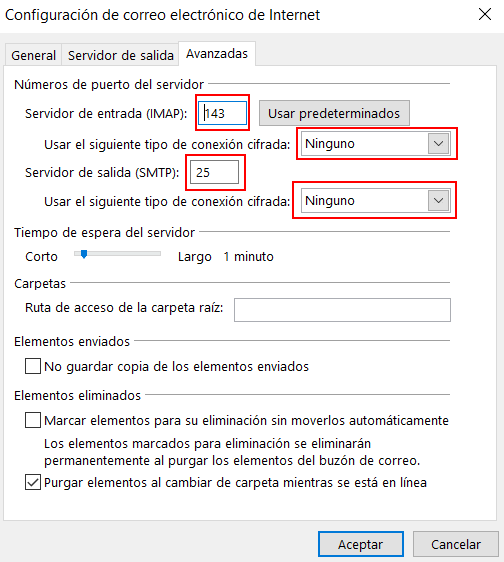Check Marcar elementos para su eliminación option

[x=33, y=420]
